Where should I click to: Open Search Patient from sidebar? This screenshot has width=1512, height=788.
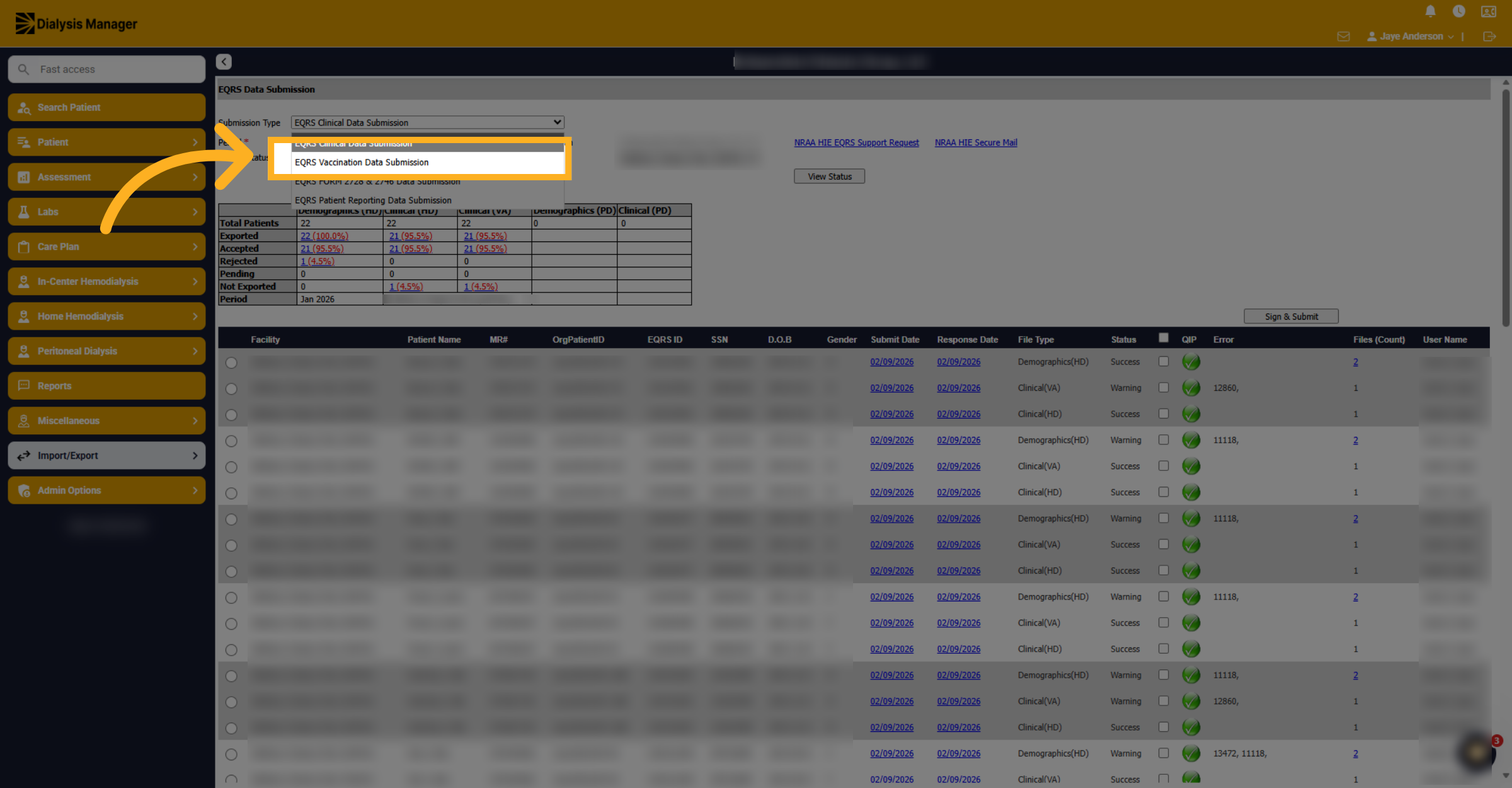click(106, 107)
